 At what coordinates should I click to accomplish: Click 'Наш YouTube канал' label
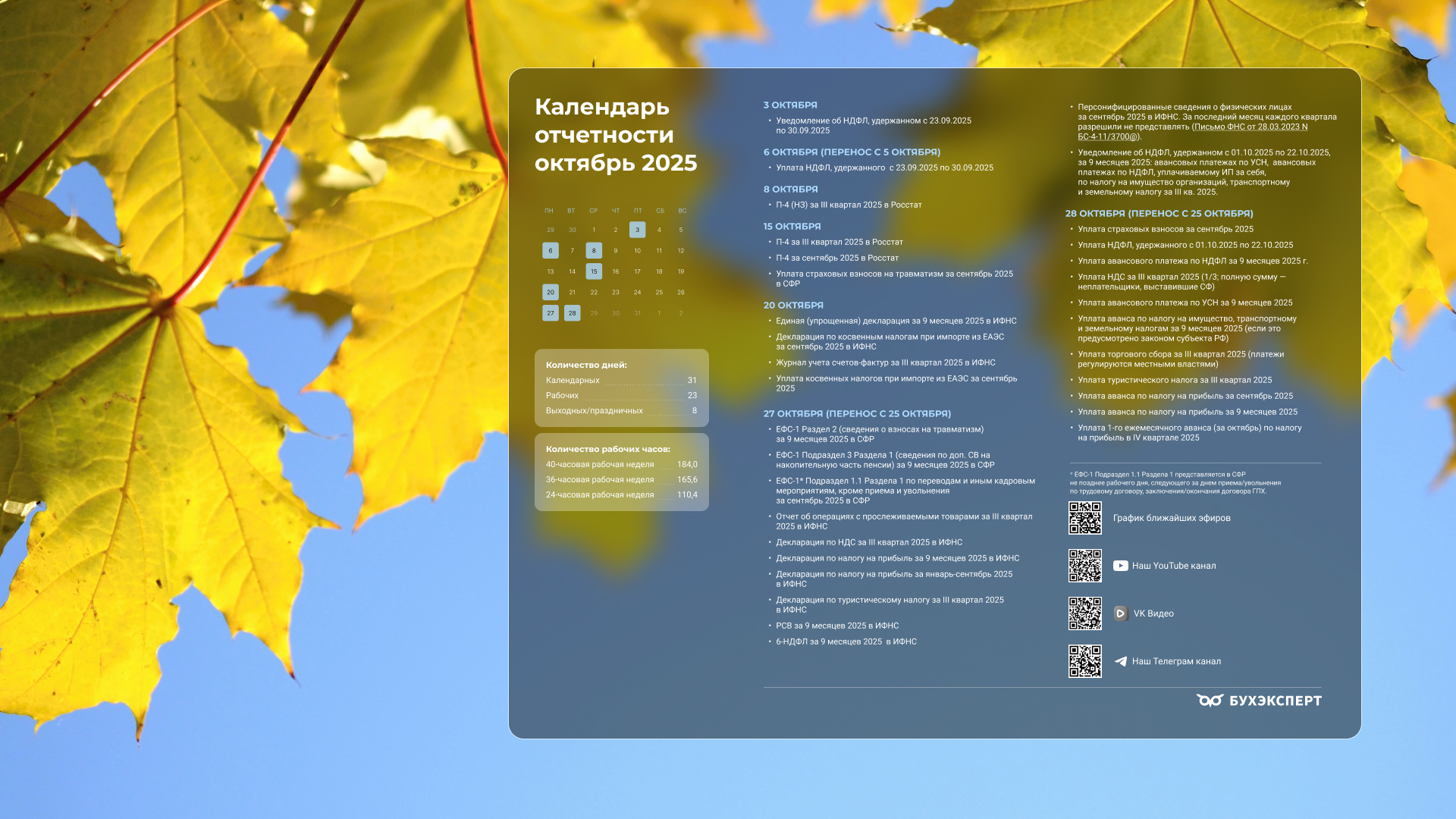[x=1173, y=566]
